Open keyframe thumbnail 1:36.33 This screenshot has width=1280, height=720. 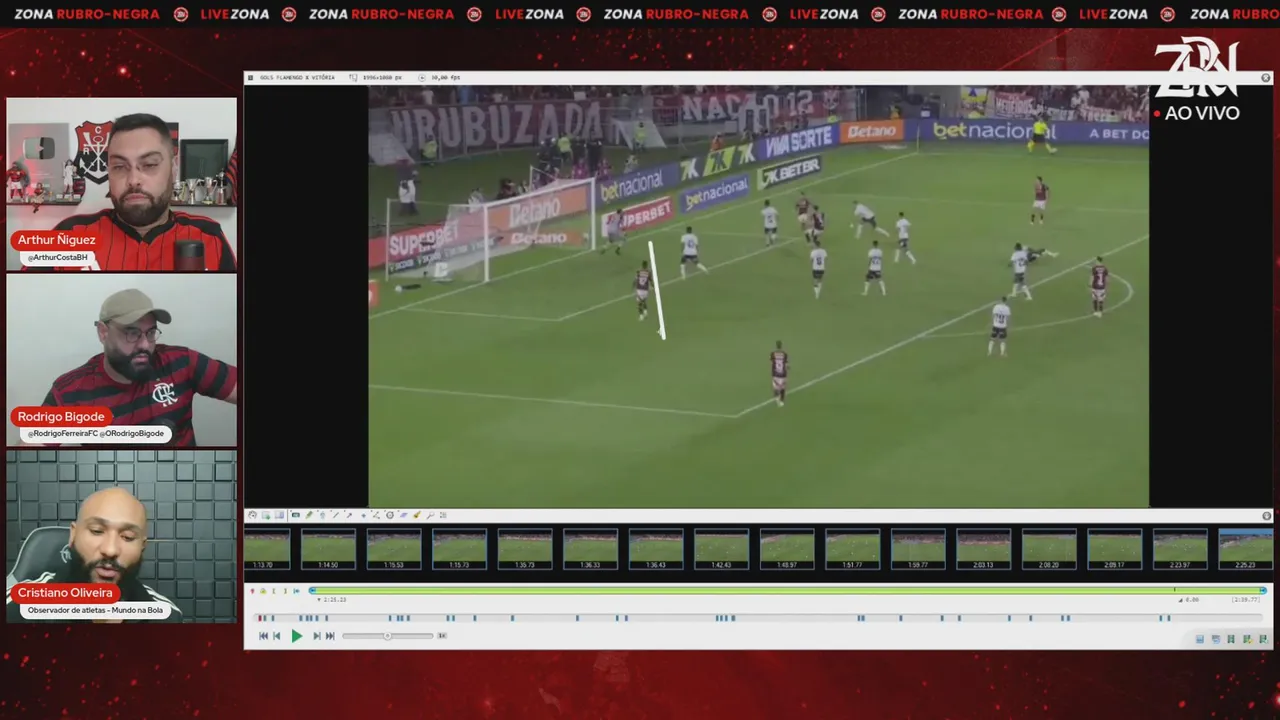coord(591,549)
